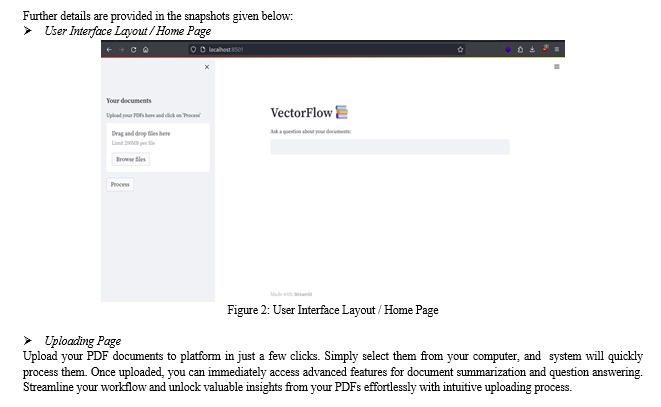The image size is (661, 407).
Task: Reload the page with the refresh icon
Action: point(133,50)
